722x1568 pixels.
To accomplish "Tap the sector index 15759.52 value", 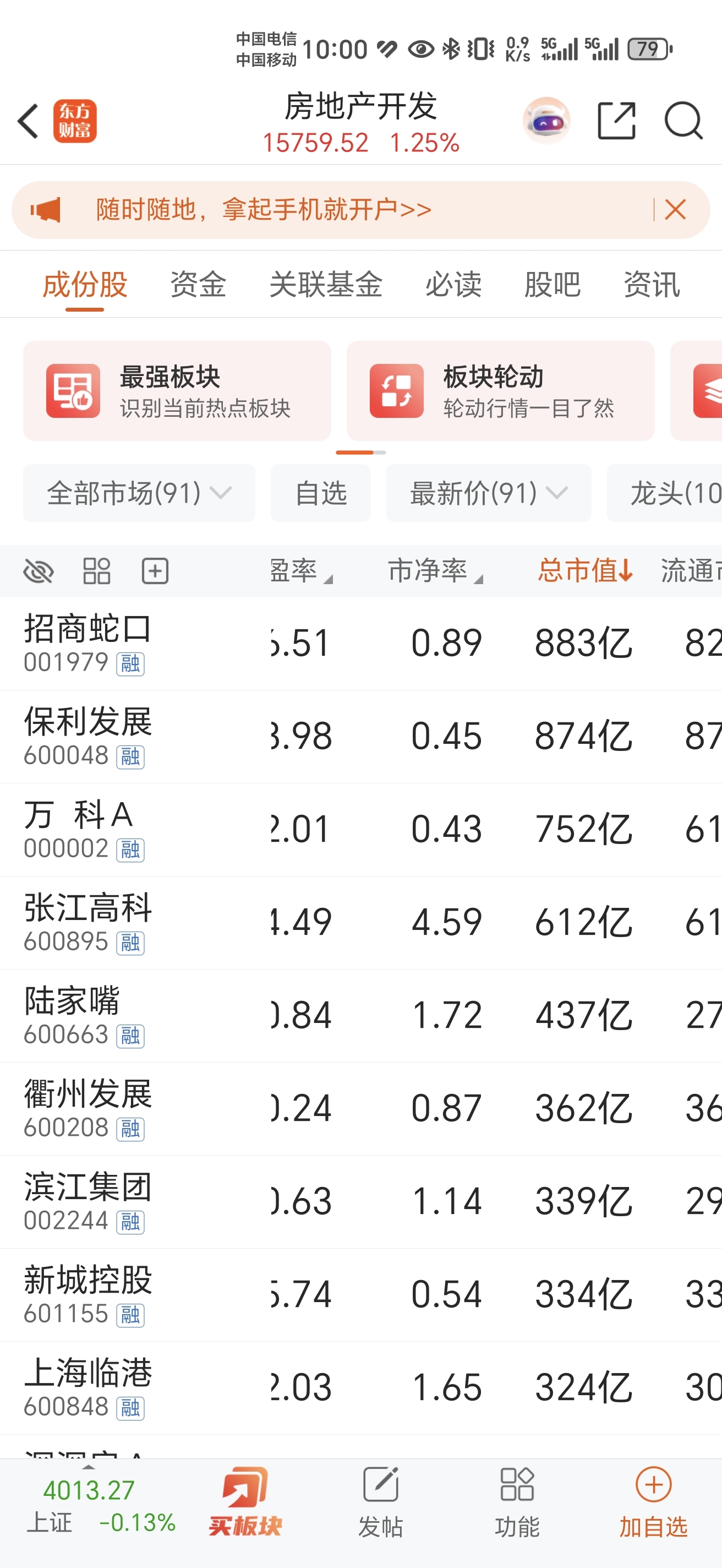I will coord(315,143).
